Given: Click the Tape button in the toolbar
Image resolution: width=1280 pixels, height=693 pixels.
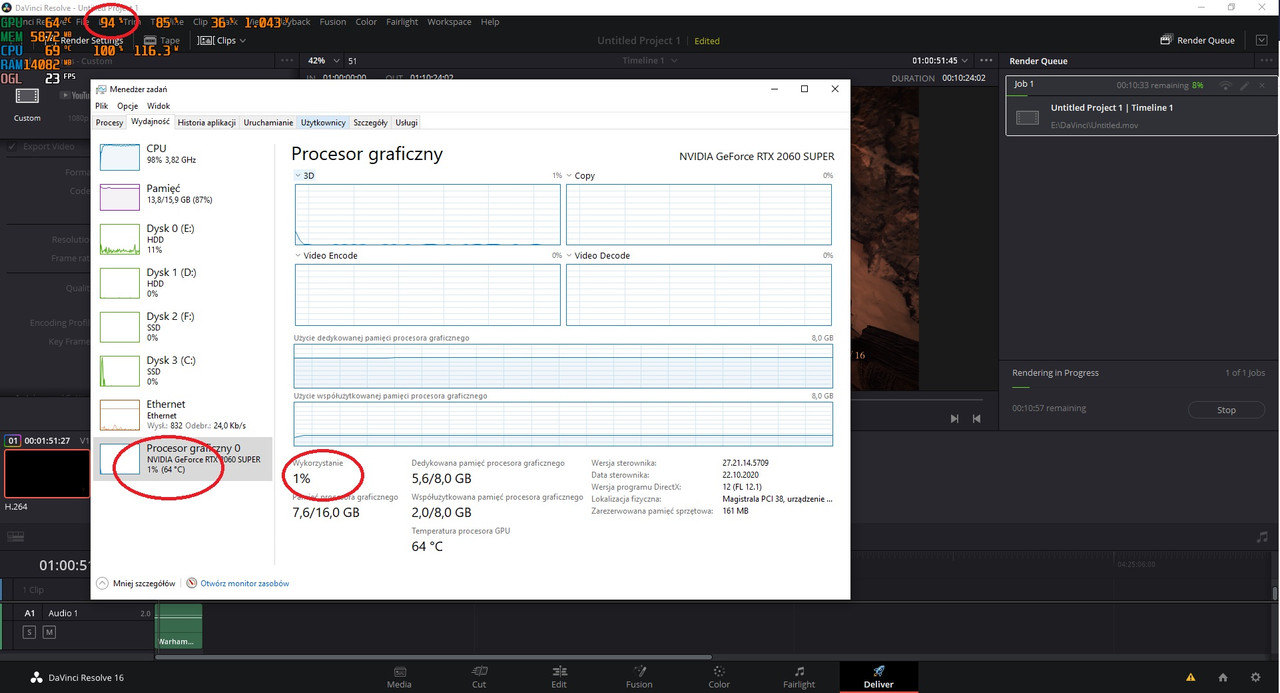Looking at the screenshot, I should pos(161,41).
